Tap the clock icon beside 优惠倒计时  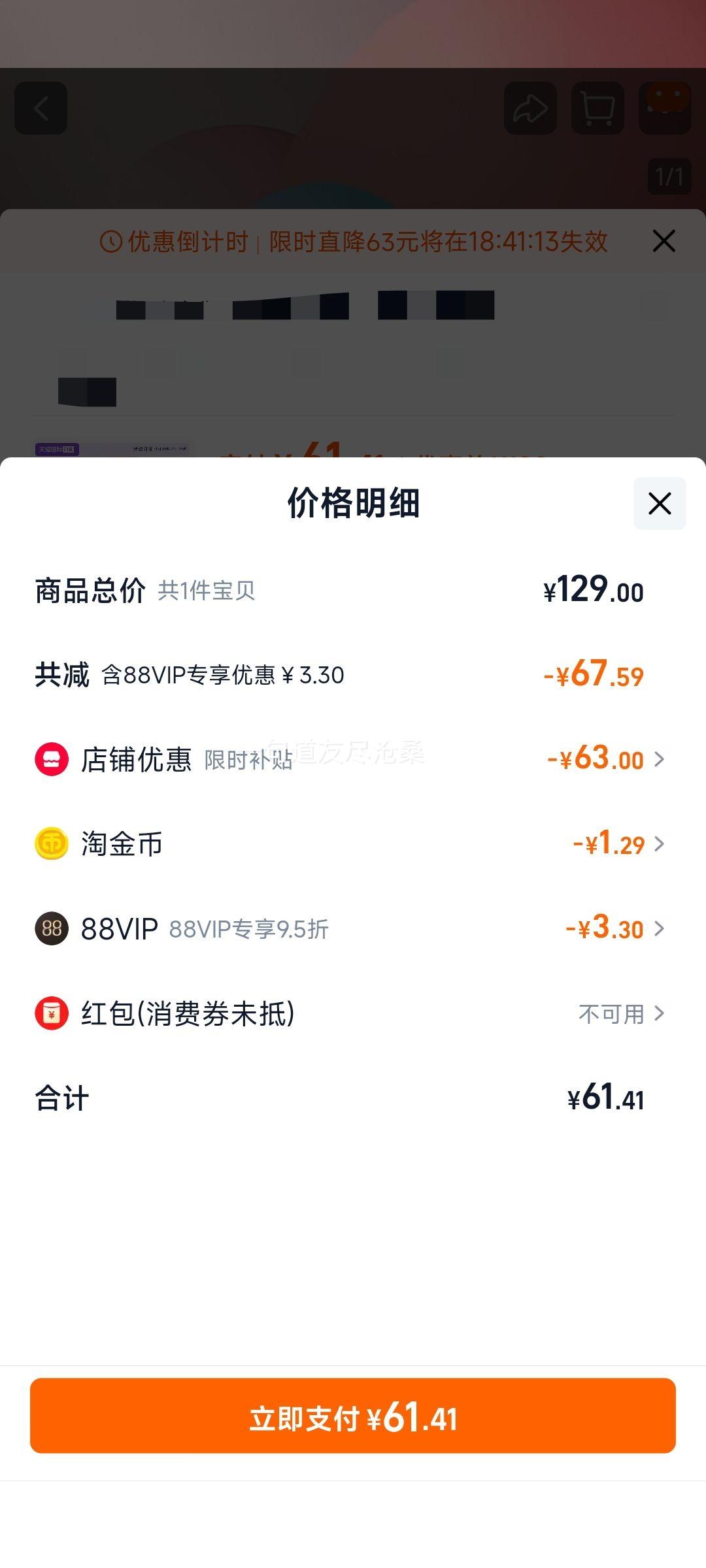(111, 242)
